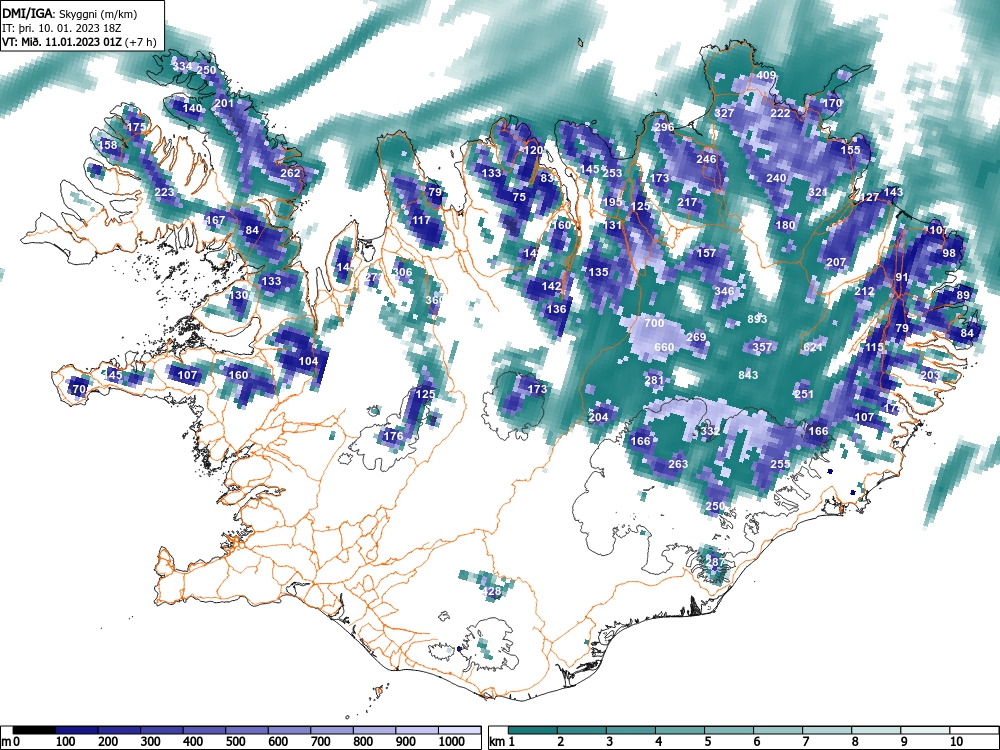Click the 428 value in the south

point(492,592)
